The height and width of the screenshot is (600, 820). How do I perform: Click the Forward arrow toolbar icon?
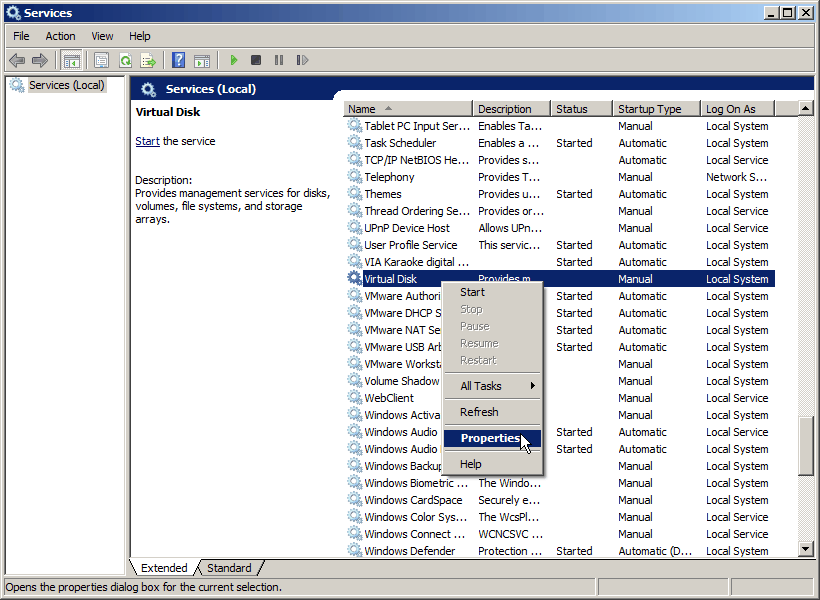coord(40,60)
